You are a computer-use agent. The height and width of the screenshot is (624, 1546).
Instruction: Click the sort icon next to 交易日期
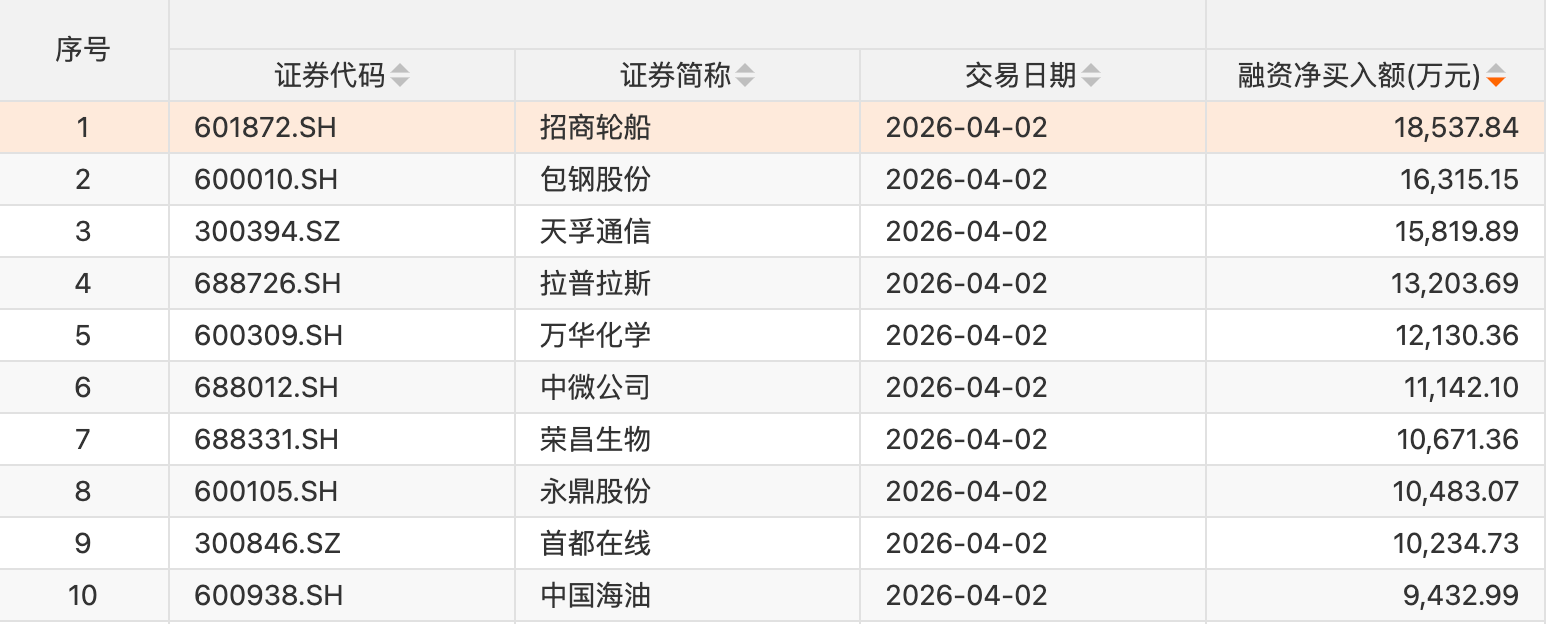(1091, 76)
